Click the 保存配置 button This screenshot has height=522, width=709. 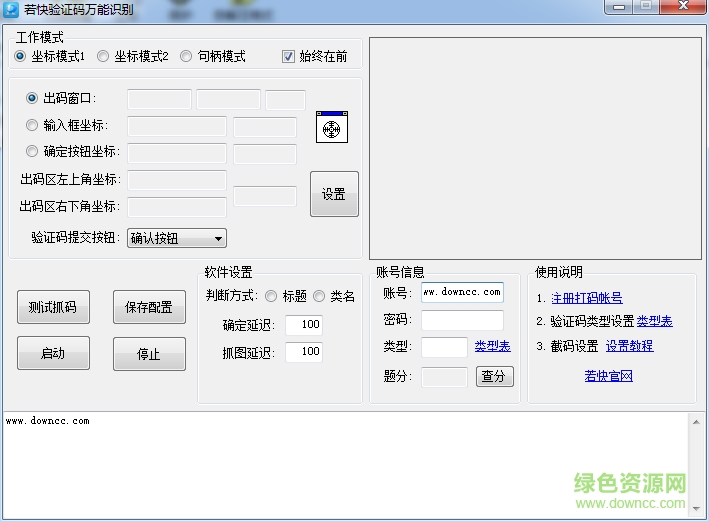coord(149,307)
